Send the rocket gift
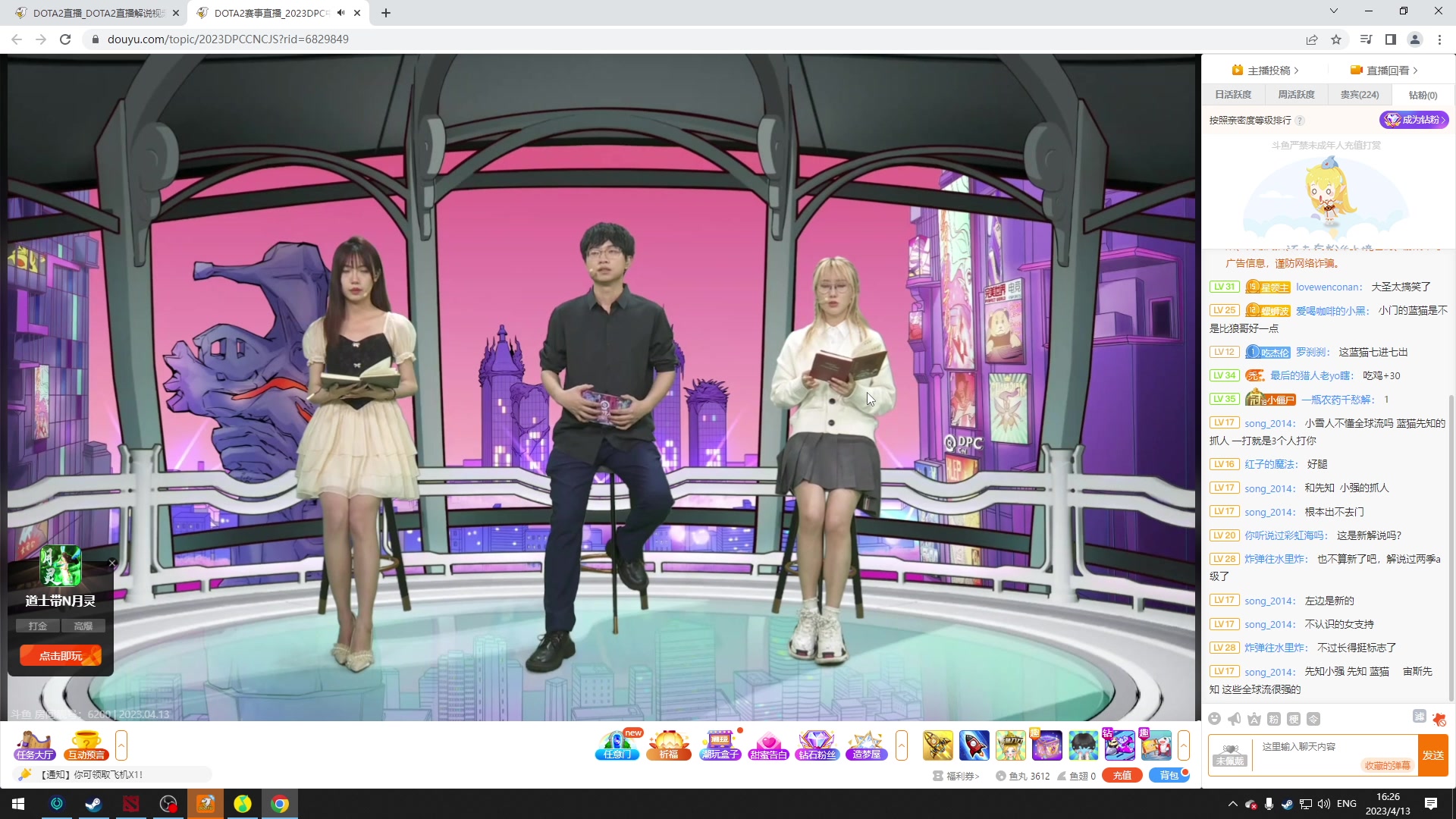The width and height of the screenshot is (1456, 819). (x=974, y=745)
